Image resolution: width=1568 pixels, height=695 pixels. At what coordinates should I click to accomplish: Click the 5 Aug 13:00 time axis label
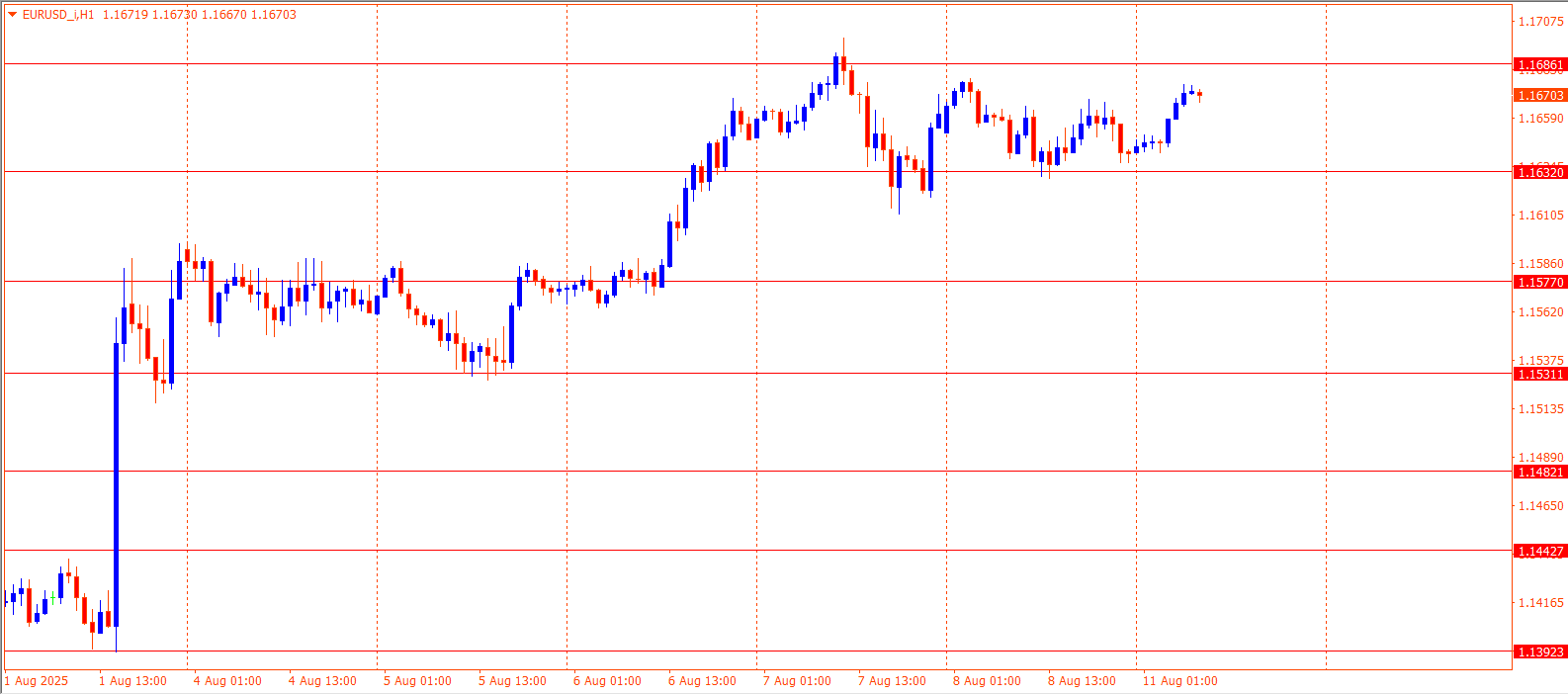pyautogui.click(x=512, y=681)
